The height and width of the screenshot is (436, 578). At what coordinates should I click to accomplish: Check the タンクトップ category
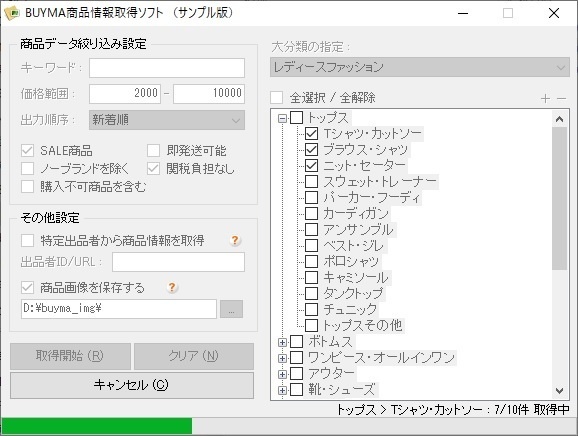tap(311, 293)
